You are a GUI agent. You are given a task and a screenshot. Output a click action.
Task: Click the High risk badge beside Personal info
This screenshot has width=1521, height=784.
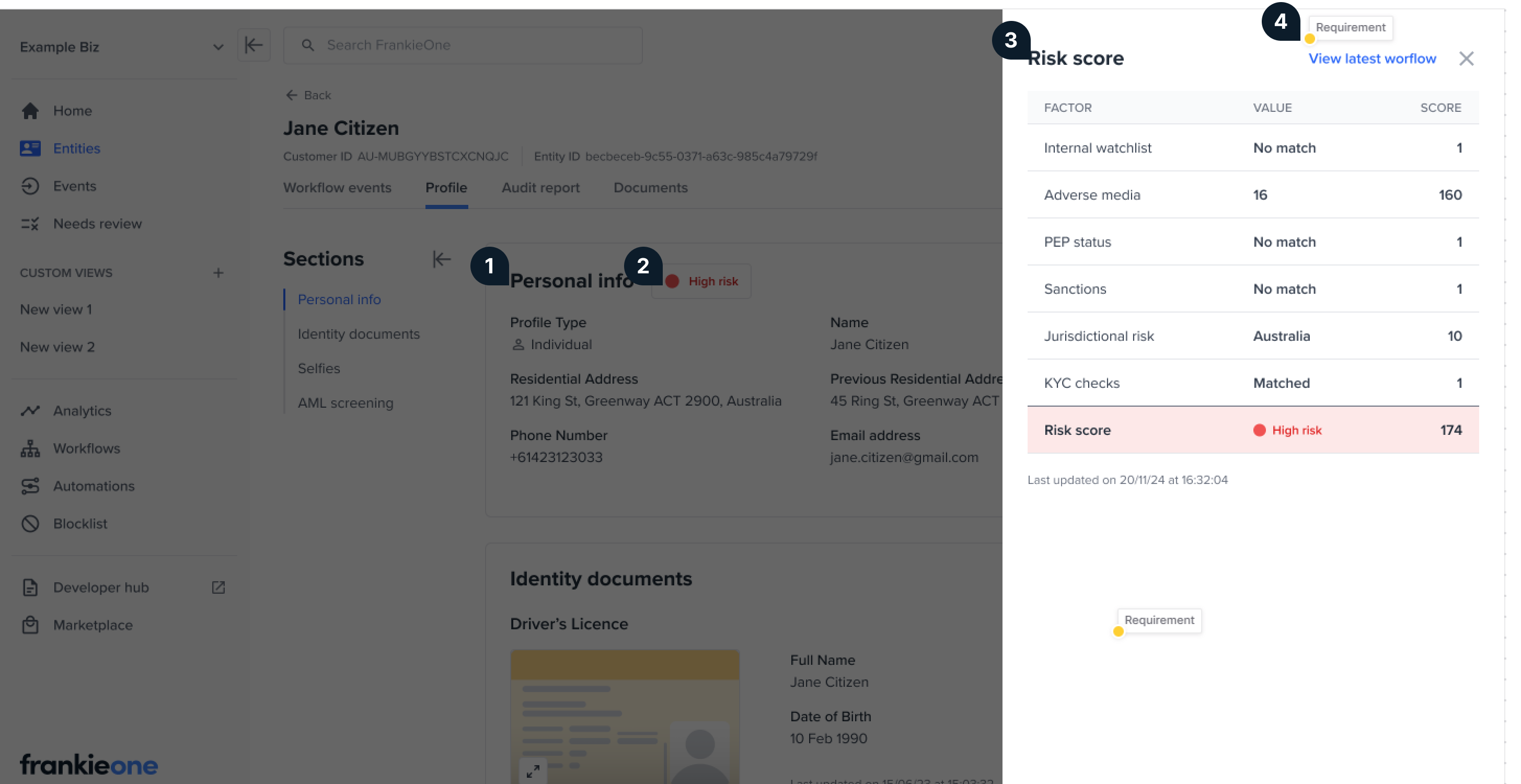pos(701,281)
